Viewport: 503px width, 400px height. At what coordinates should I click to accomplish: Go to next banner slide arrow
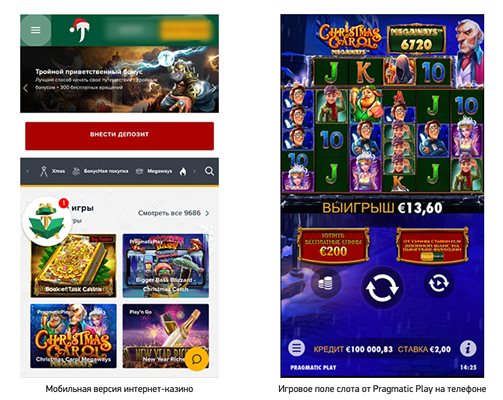point(214,88)
